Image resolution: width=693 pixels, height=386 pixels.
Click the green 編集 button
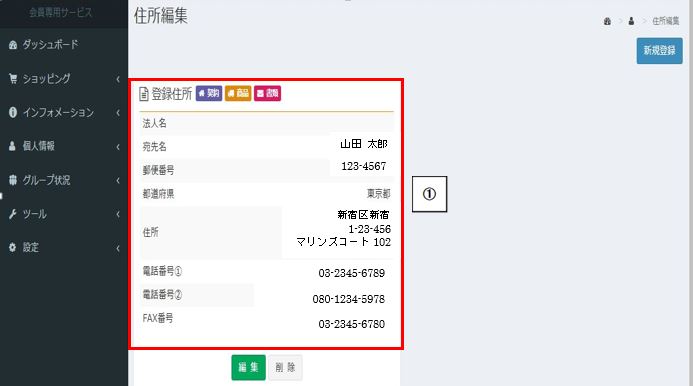pyautogui.click(x=248, y=367)
